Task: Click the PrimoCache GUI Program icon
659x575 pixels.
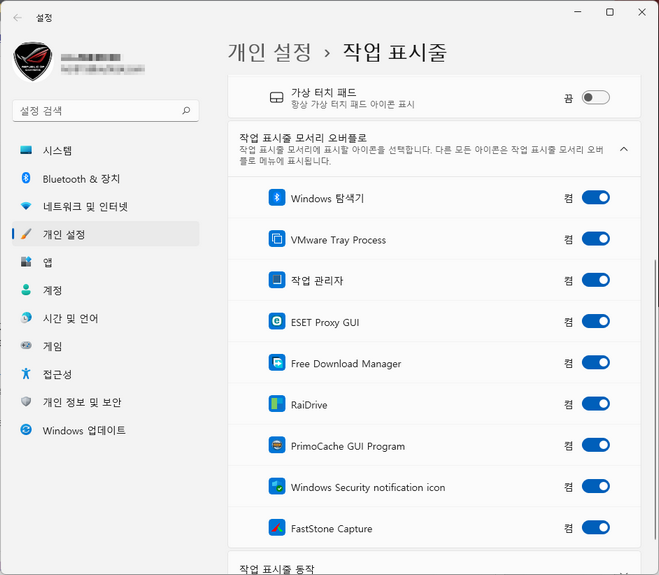Action: [x=277, y=445]
